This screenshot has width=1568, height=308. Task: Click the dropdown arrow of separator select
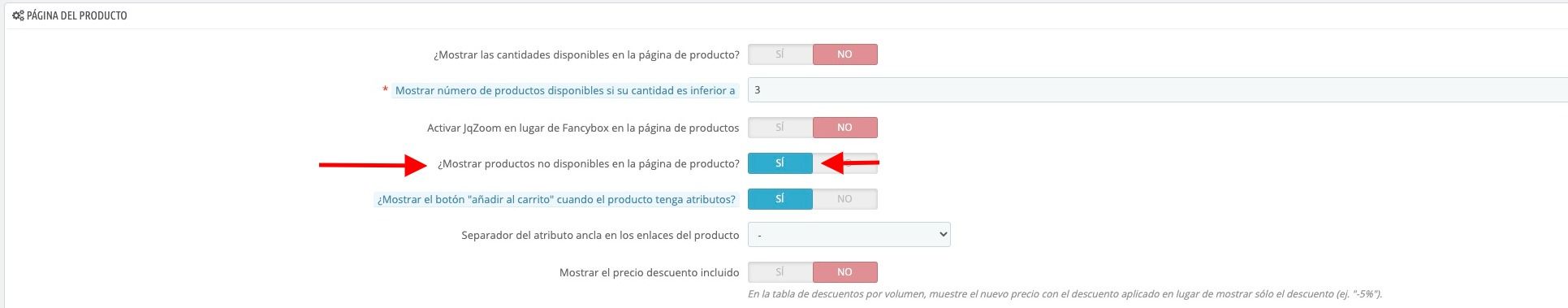[x=942, y=235]
